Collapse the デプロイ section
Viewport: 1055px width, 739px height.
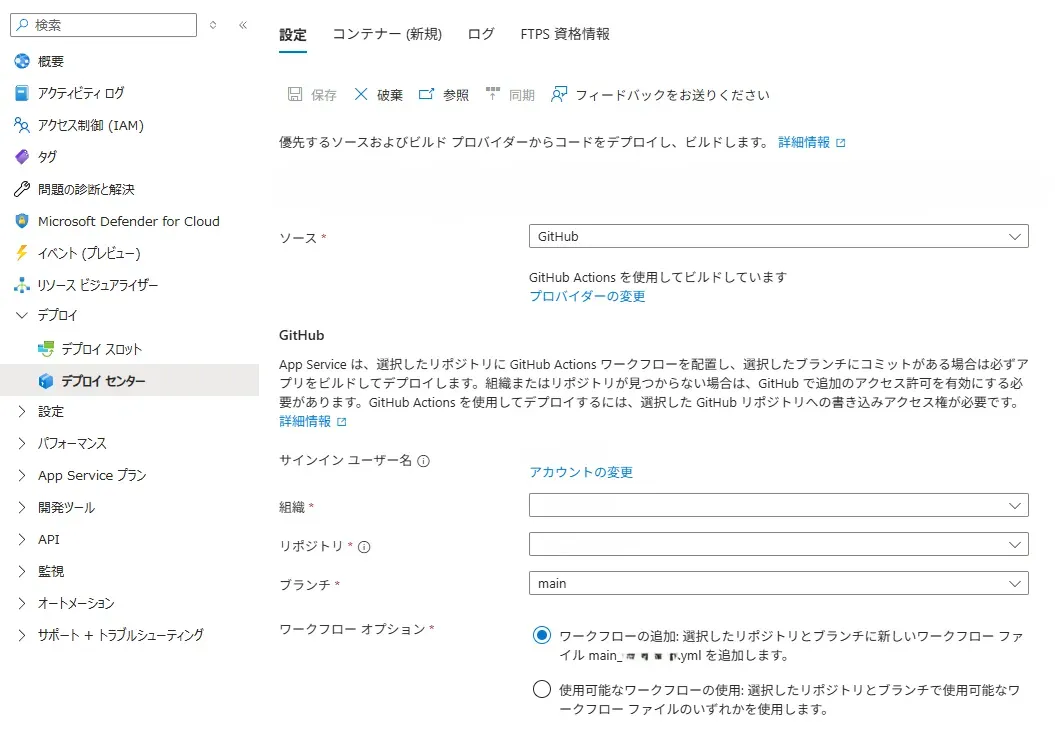coord(22,315)
